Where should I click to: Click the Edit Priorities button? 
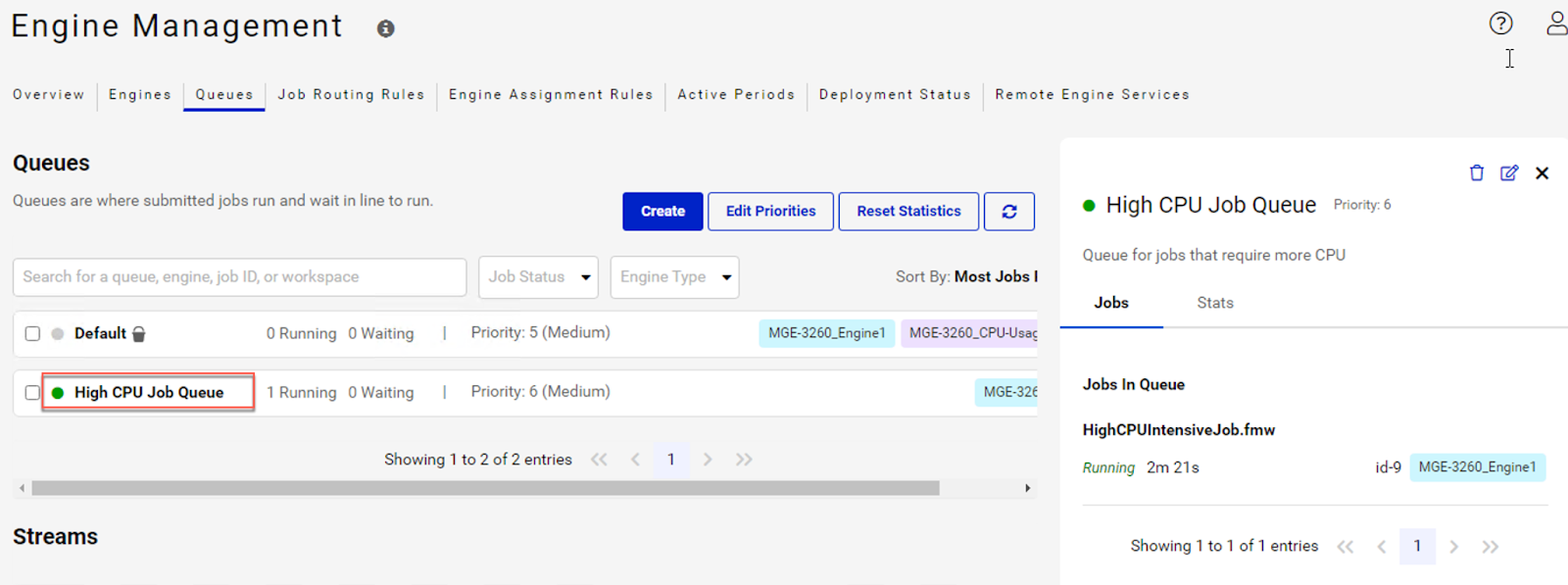[x=771, y=211]
